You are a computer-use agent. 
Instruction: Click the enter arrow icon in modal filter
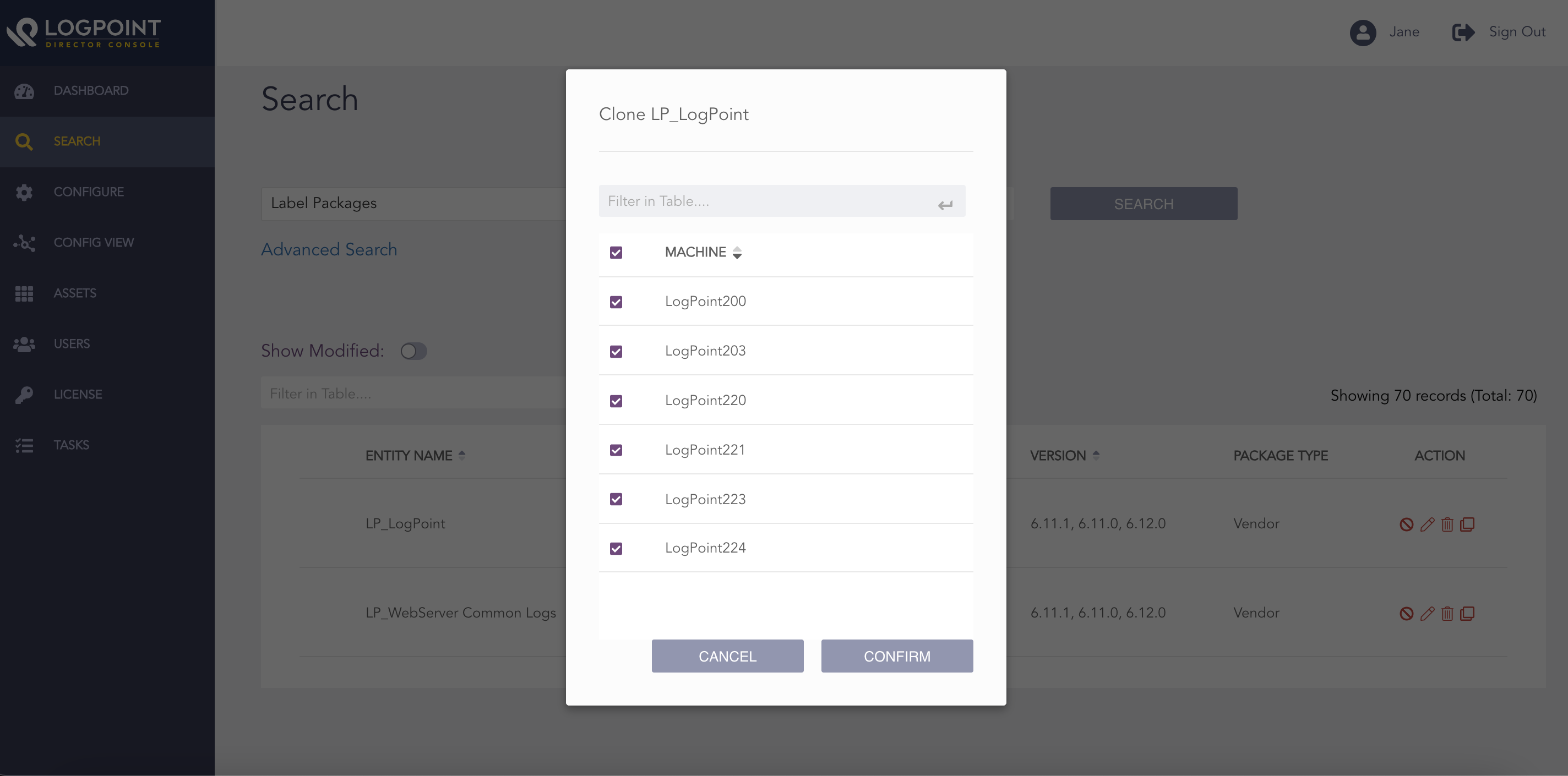pyautogui.click(x=945, y=205)
